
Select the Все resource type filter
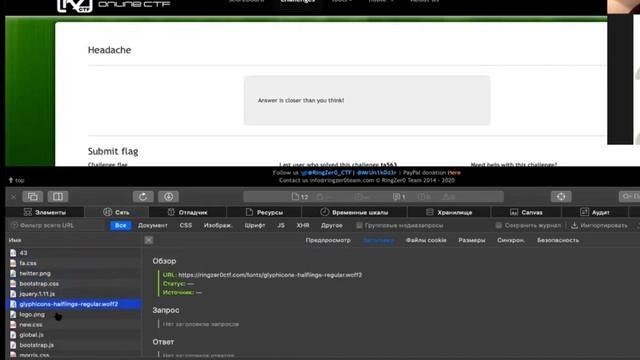120,225
